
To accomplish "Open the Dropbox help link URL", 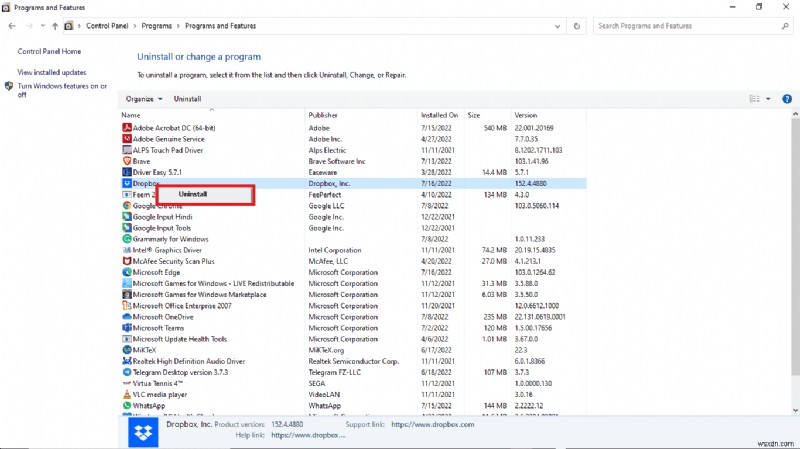I will pyautogui.click(x=308, y=435).
